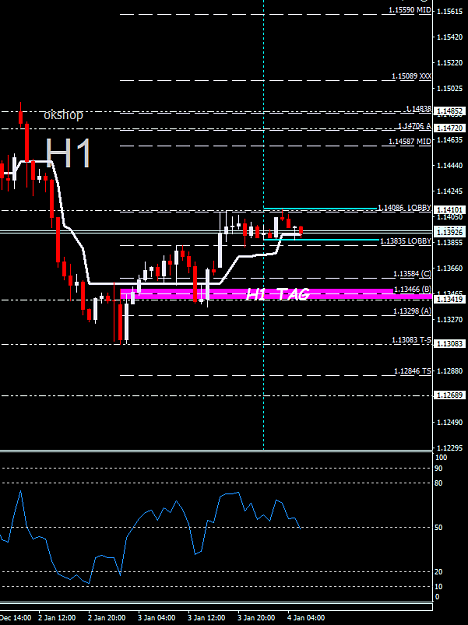Click the boxed 1.14720 price tag on axis
The image size is (468, 625).
coord(450,128)
